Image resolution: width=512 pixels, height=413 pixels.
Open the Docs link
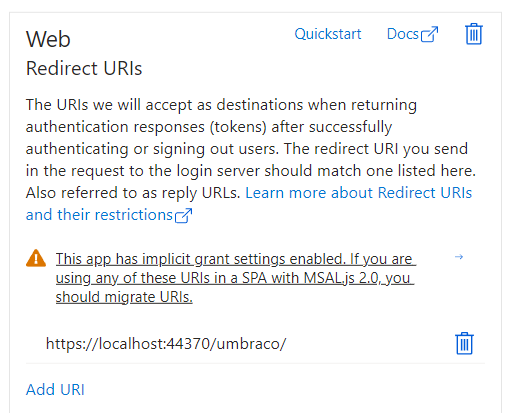[x=403, y=34]
